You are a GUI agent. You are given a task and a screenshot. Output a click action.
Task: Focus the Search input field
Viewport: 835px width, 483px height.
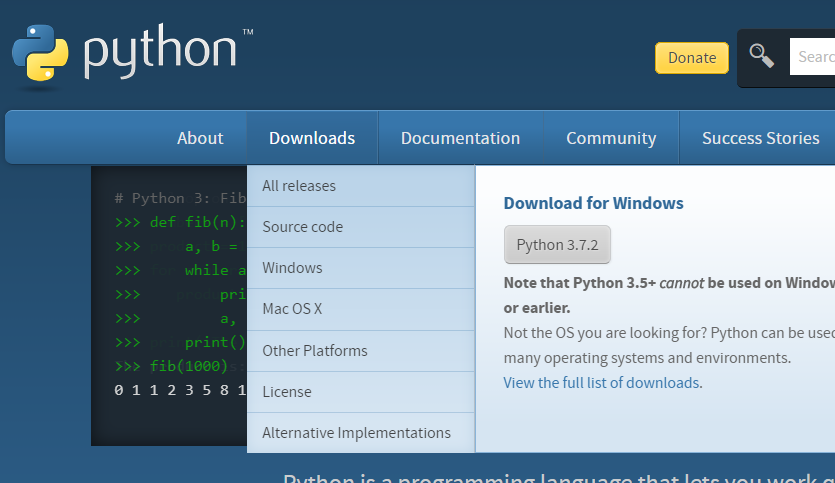click(x=812, y=56)
